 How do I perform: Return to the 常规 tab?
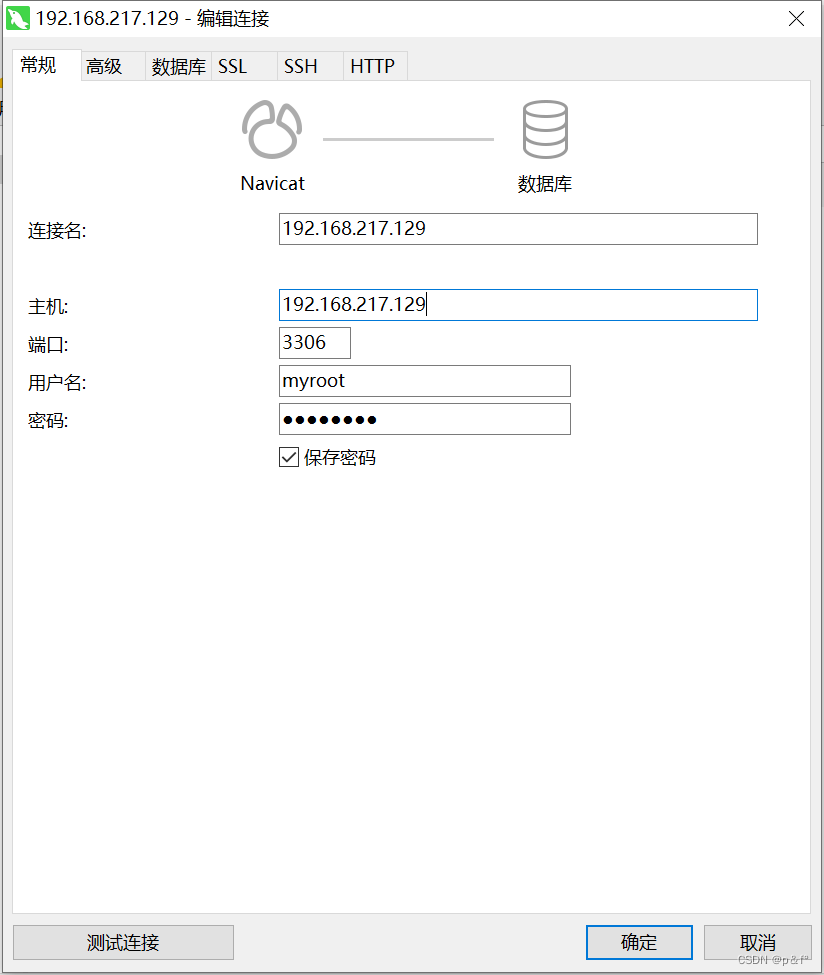[38, 66]
